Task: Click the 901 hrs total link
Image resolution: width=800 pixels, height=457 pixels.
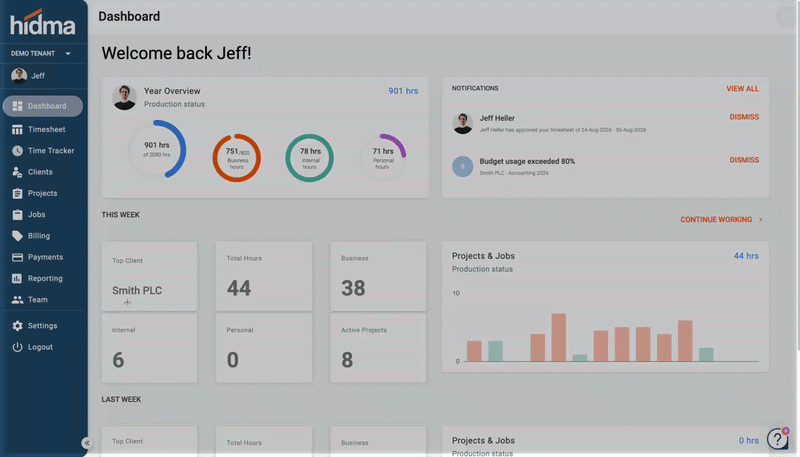Action: [x=403, y=91]
